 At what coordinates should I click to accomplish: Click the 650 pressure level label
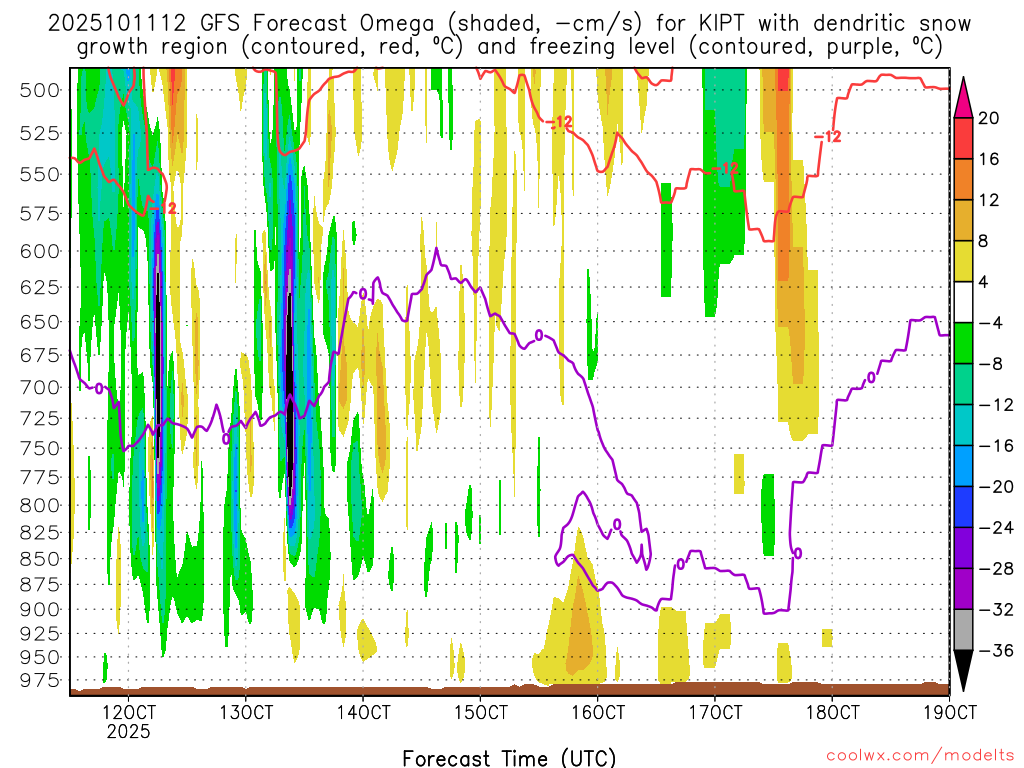click(40, 322)
